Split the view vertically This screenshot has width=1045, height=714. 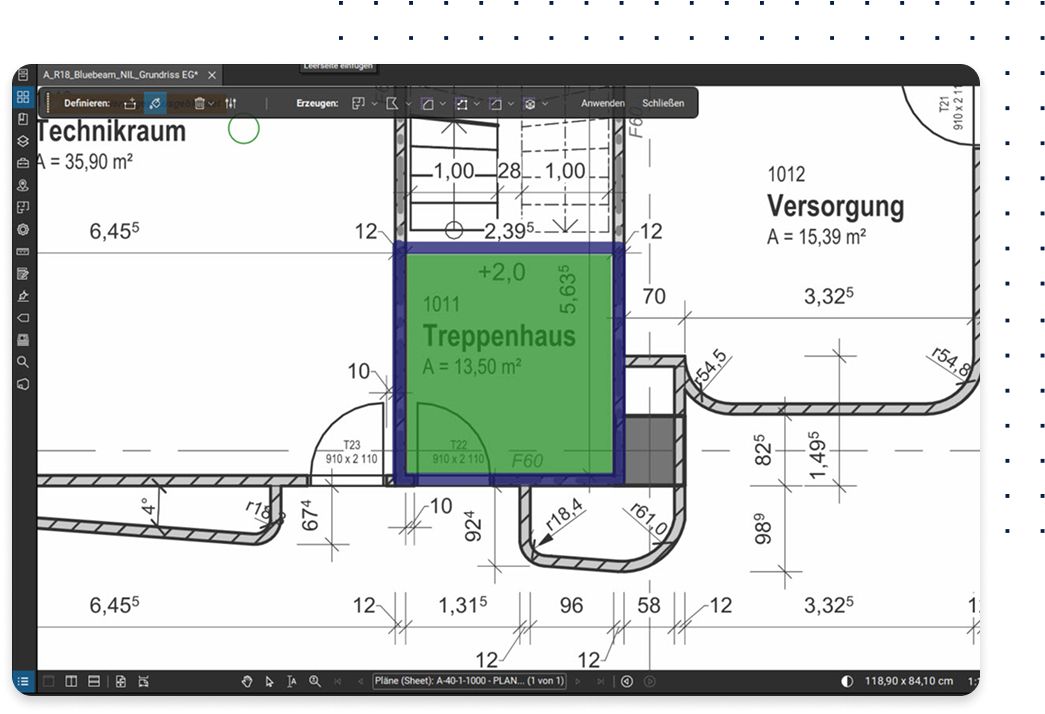click(x=71, y=681)
